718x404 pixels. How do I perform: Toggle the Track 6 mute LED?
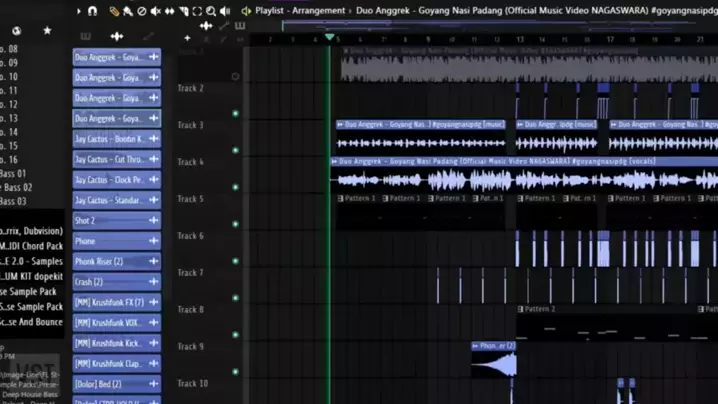click(x=236, y=224)
